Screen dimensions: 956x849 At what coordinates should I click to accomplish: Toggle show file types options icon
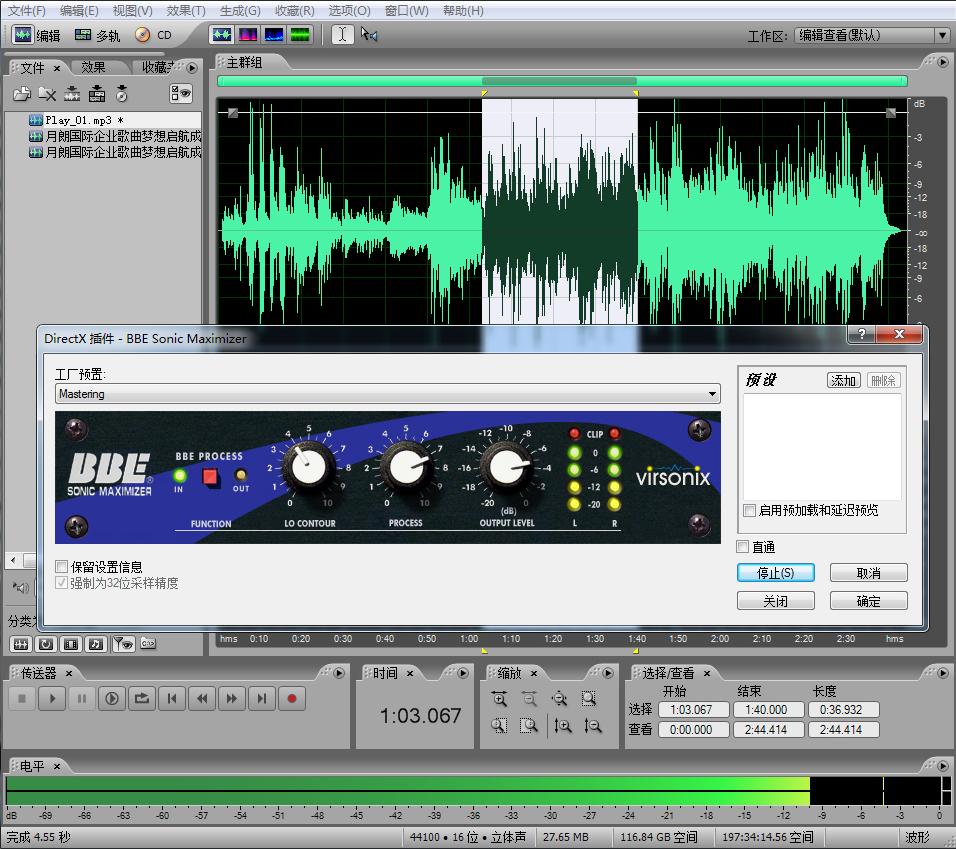coord(181,93)
